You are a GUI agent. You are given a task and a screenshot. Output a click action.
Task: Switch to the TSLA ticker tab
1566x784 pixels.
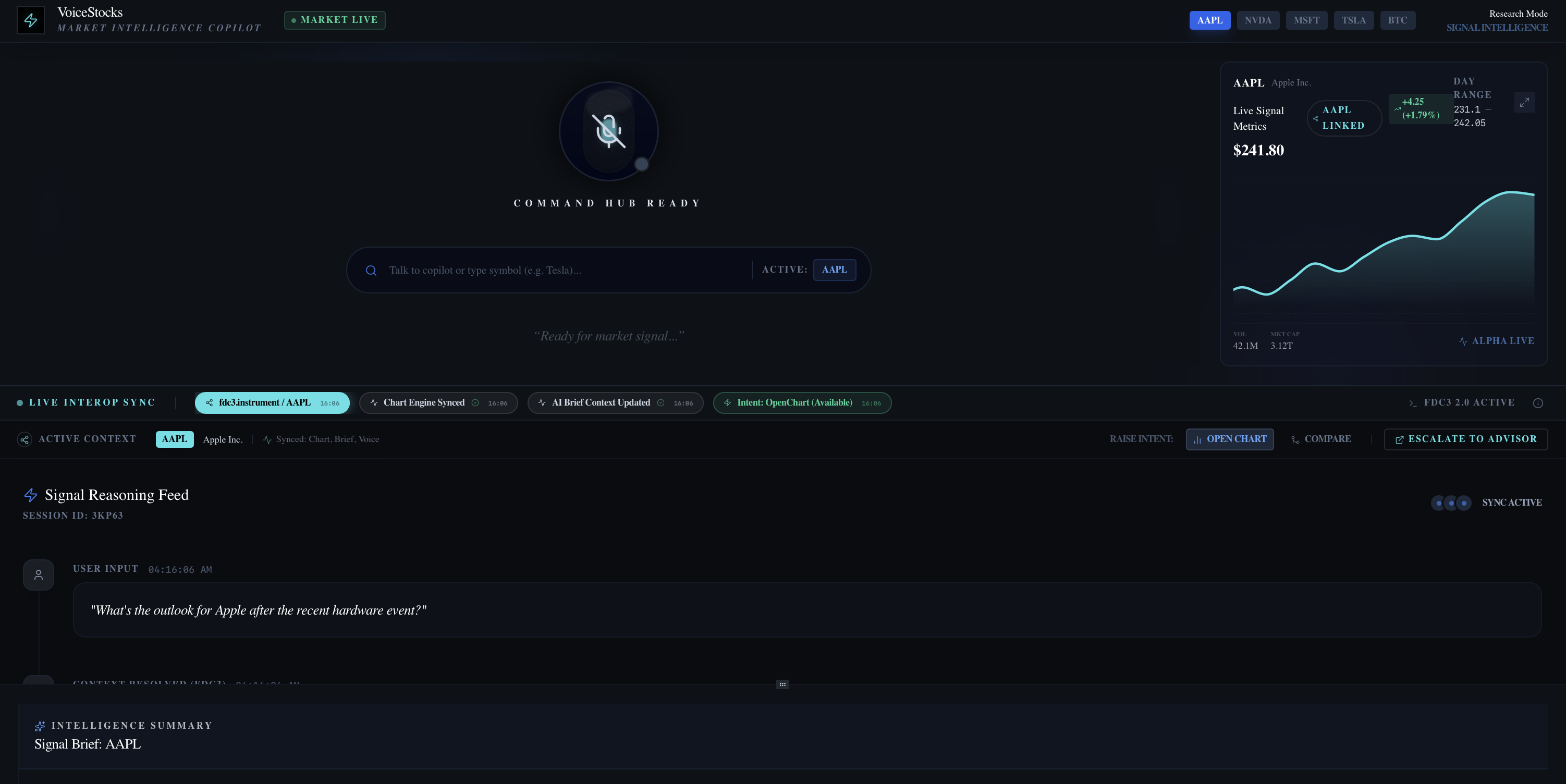[x=1353, y=19]
